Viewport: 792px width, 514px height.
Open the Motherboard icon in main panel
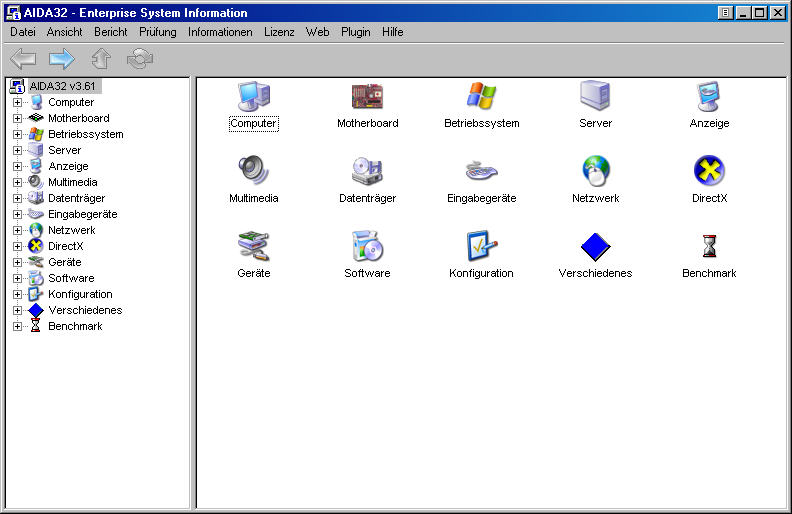tap(367, 97)
